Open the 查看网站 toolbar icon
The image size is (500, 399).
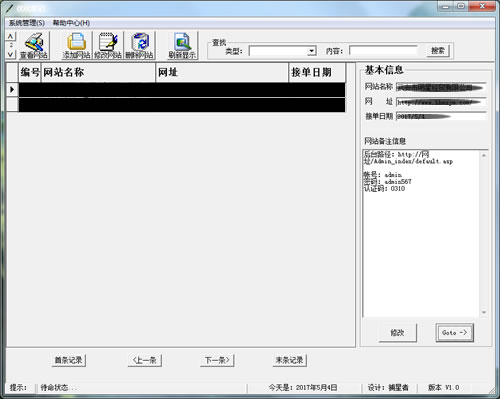pos(34,46)
